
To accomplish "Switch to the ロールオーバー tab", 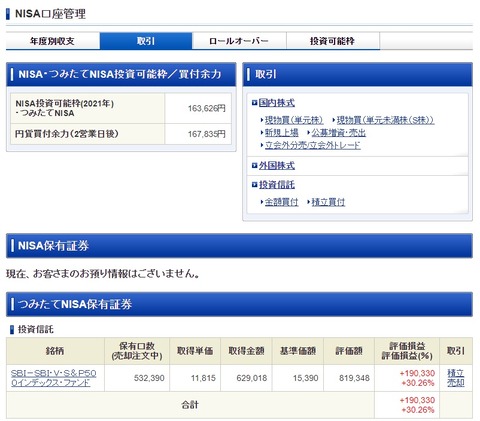I will click(239, 41).
